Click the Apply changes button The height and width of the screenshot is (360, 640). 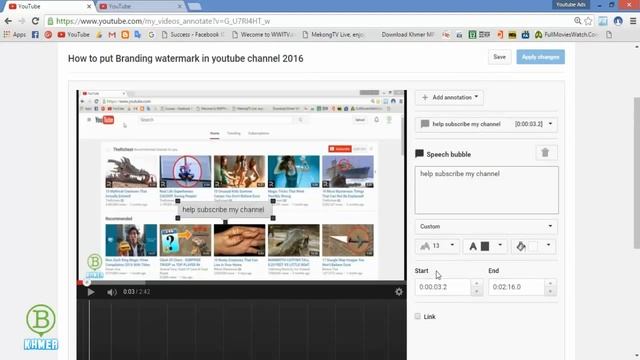pos(540,57)
